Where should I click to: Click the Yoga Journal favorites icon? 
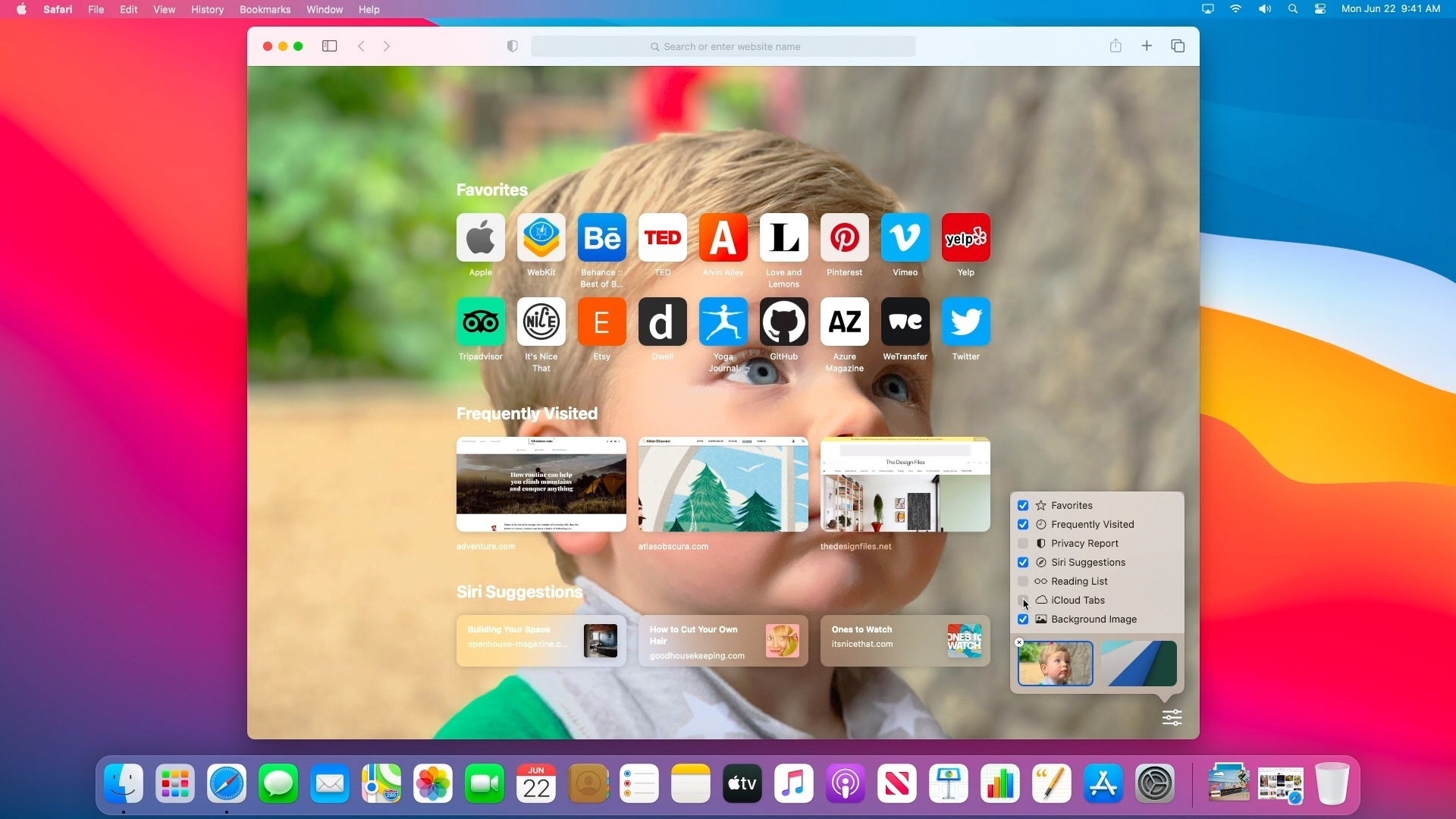[x=722, y=321]
